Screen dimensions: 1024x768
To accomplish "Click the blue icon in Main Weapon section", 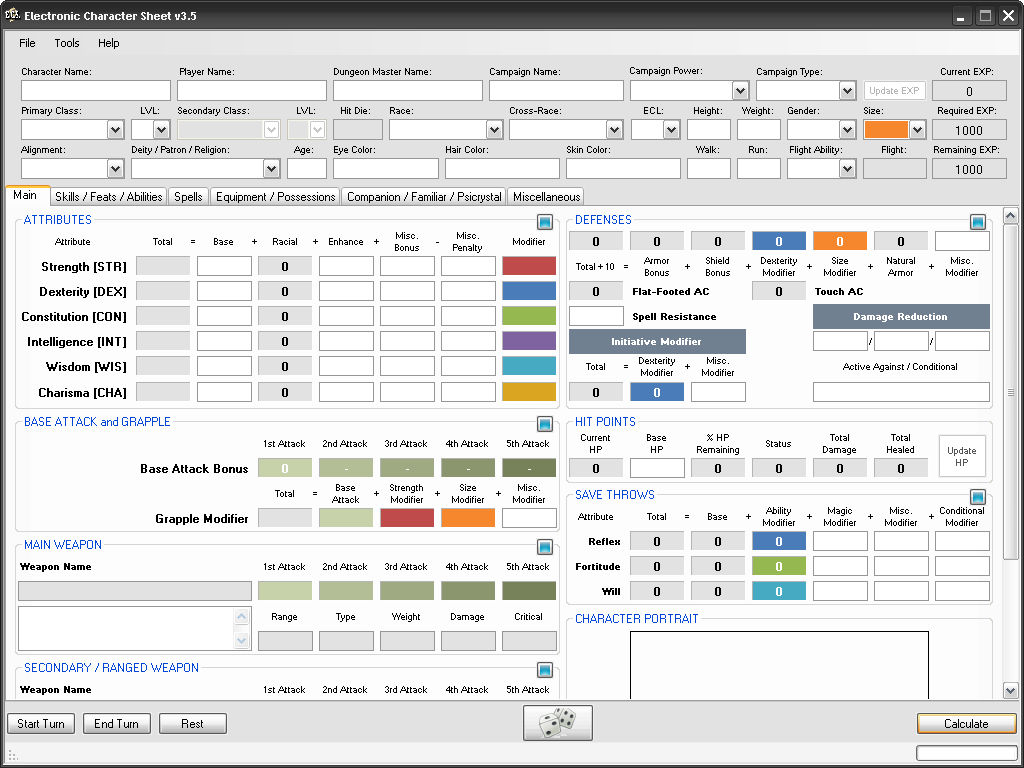I will [545, 547].
